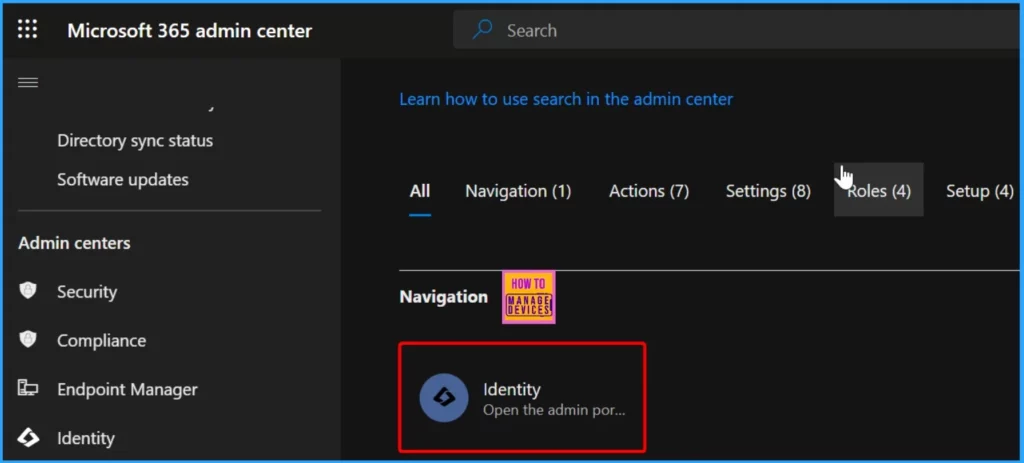The image size is (1024, 463).
Task: Switch to the Setup (4) tab
Action: (x=980, y=191)
